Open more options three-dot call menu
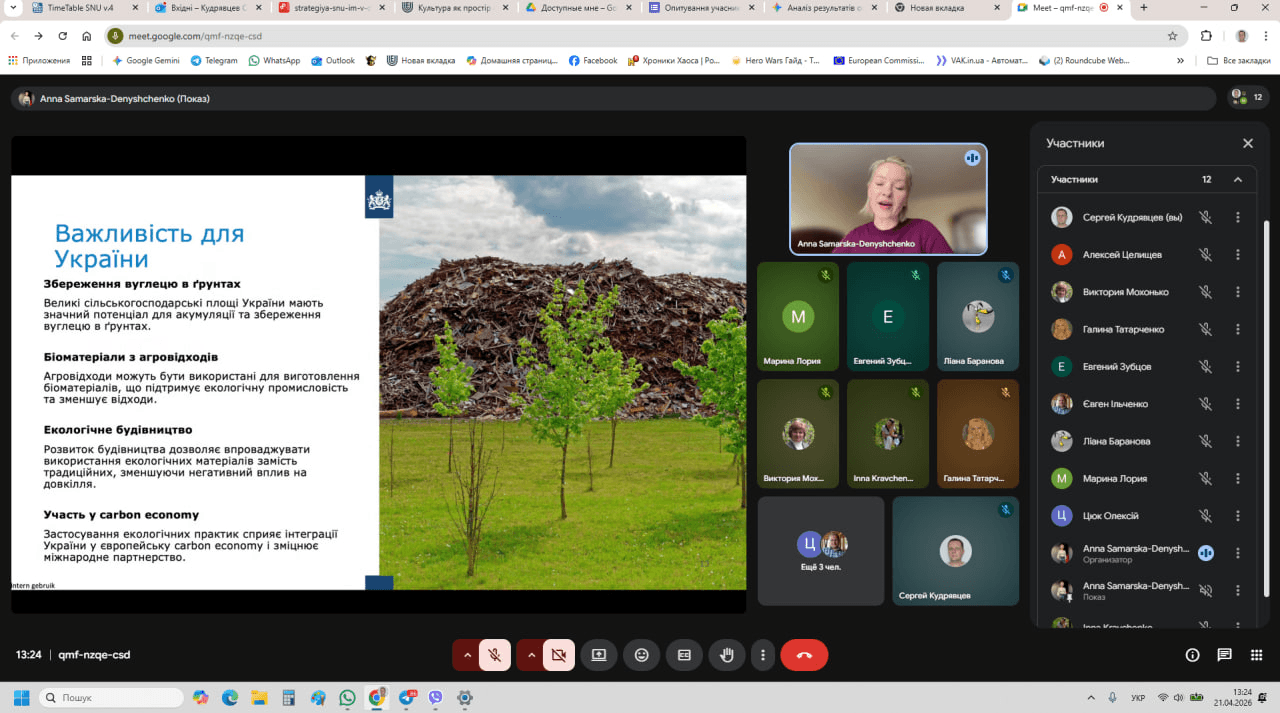This screenshot has height=713, width=1280. [763, 655]
